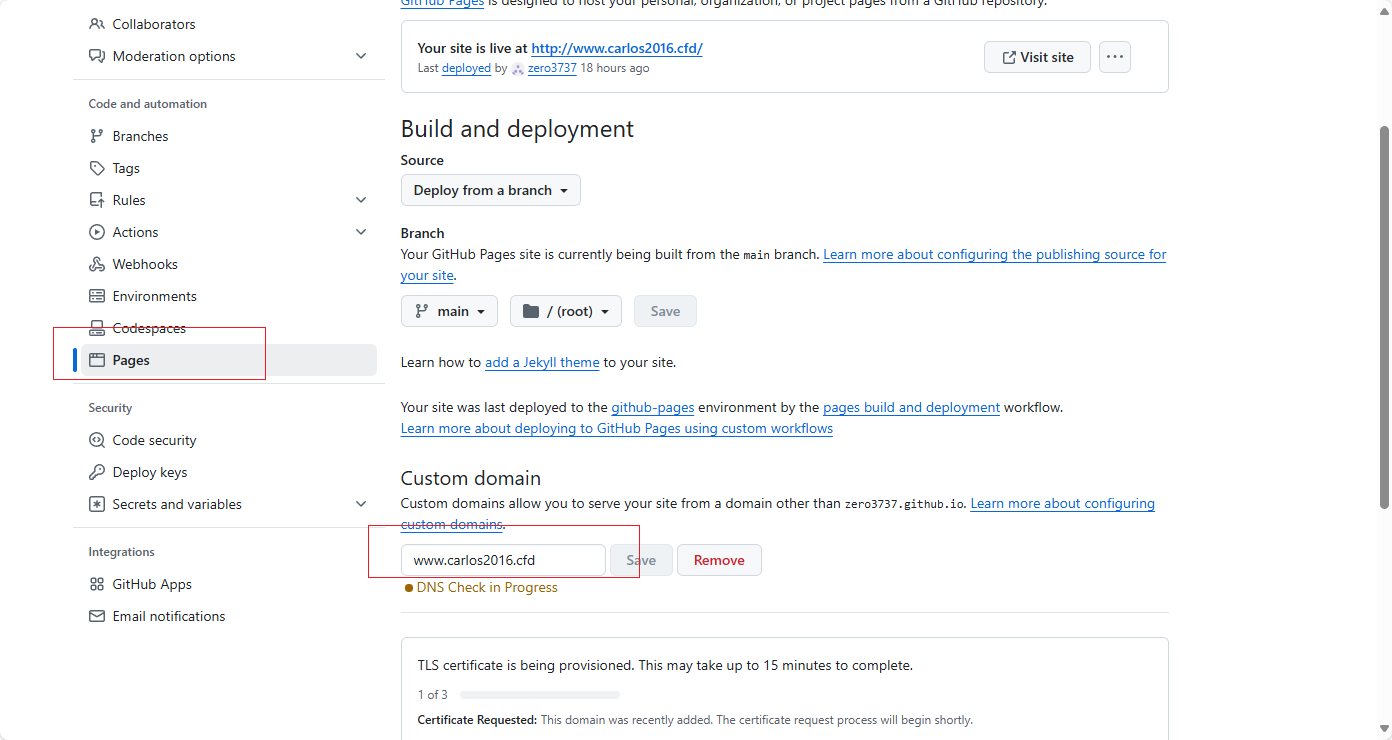Click the Tags tag icon

coord(97,168)
